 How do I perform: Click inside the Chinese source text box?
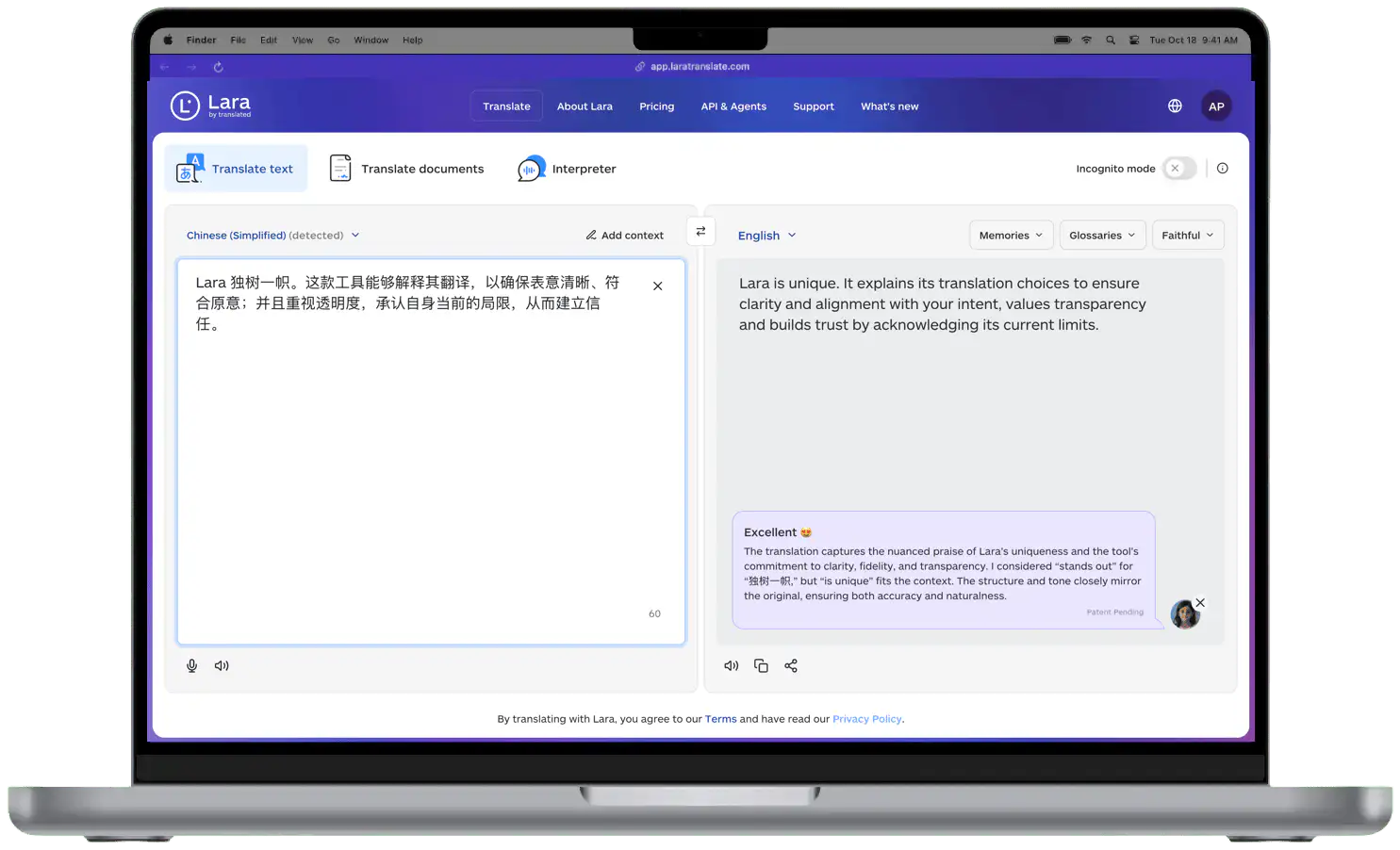[x=431, y=471]
